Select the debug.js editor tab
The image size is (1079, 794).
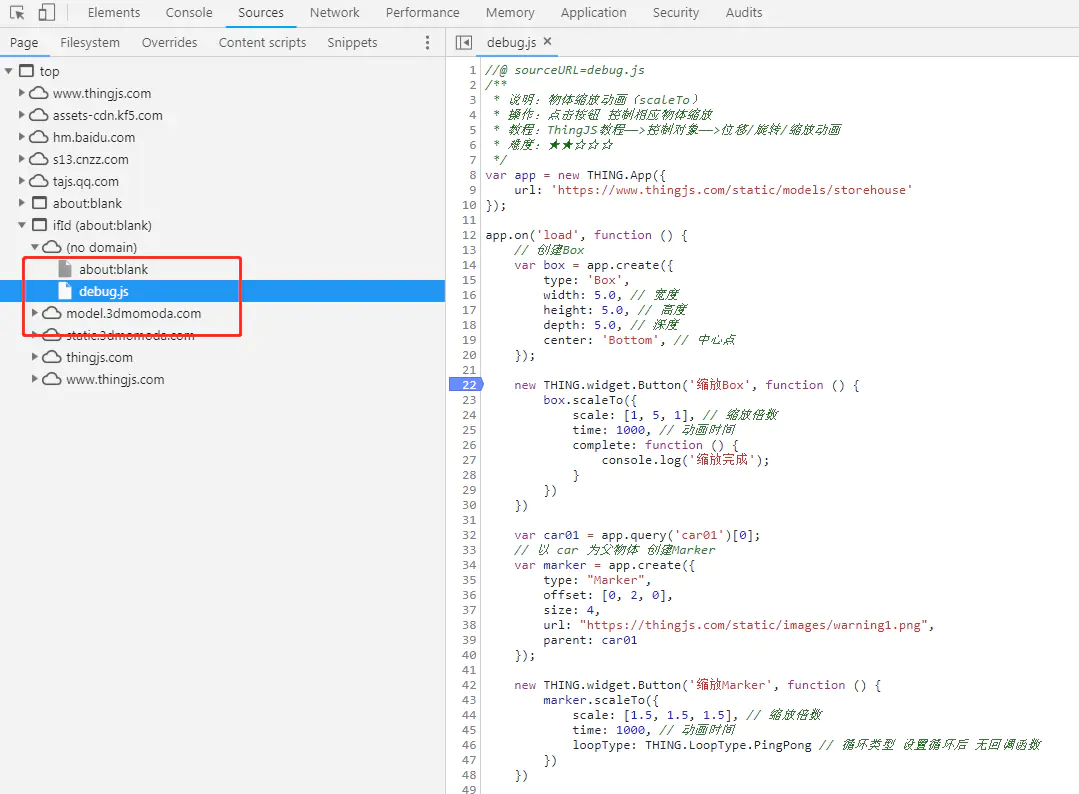click(x=511, y=43)
